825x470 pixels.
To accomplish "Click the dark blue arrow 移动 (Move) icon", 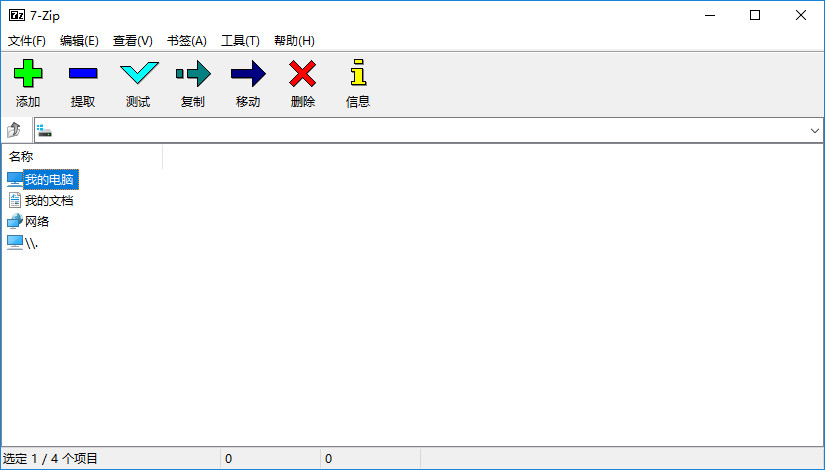I will [248, 73].
